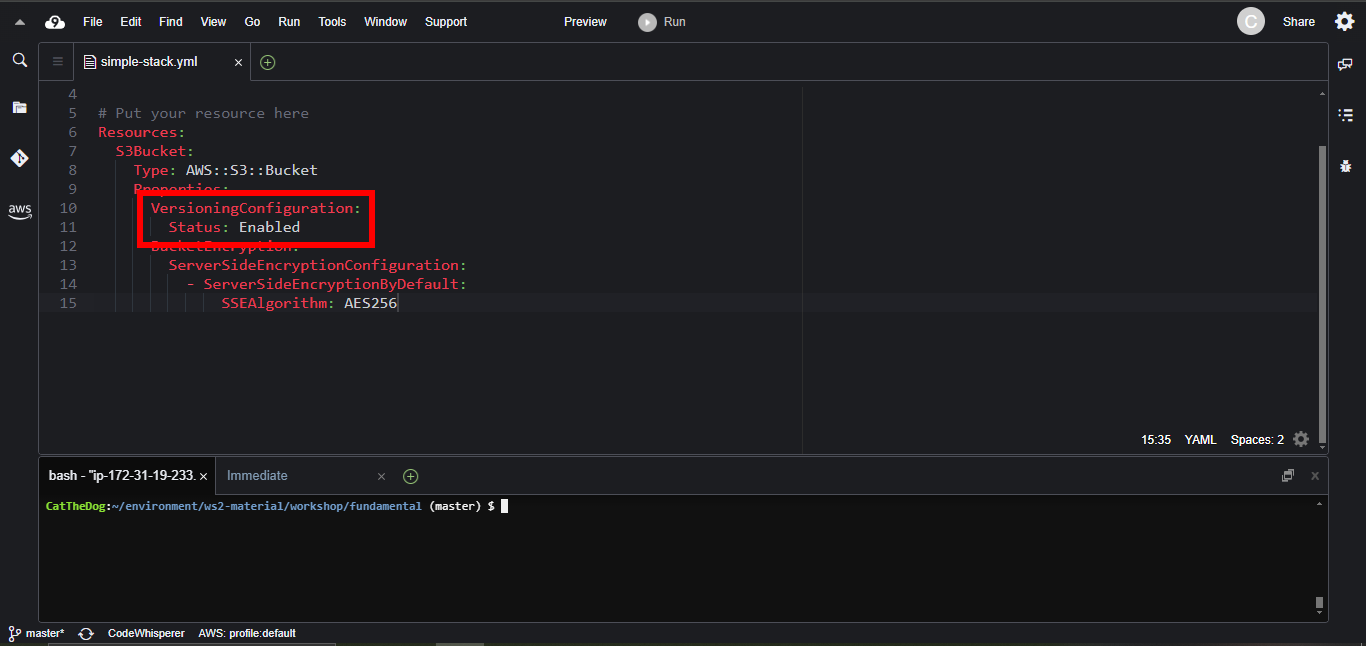This screenshot has width=1366, height=646.
Task: Open the Debugger bug icon
Action: tap(1345, 166)
